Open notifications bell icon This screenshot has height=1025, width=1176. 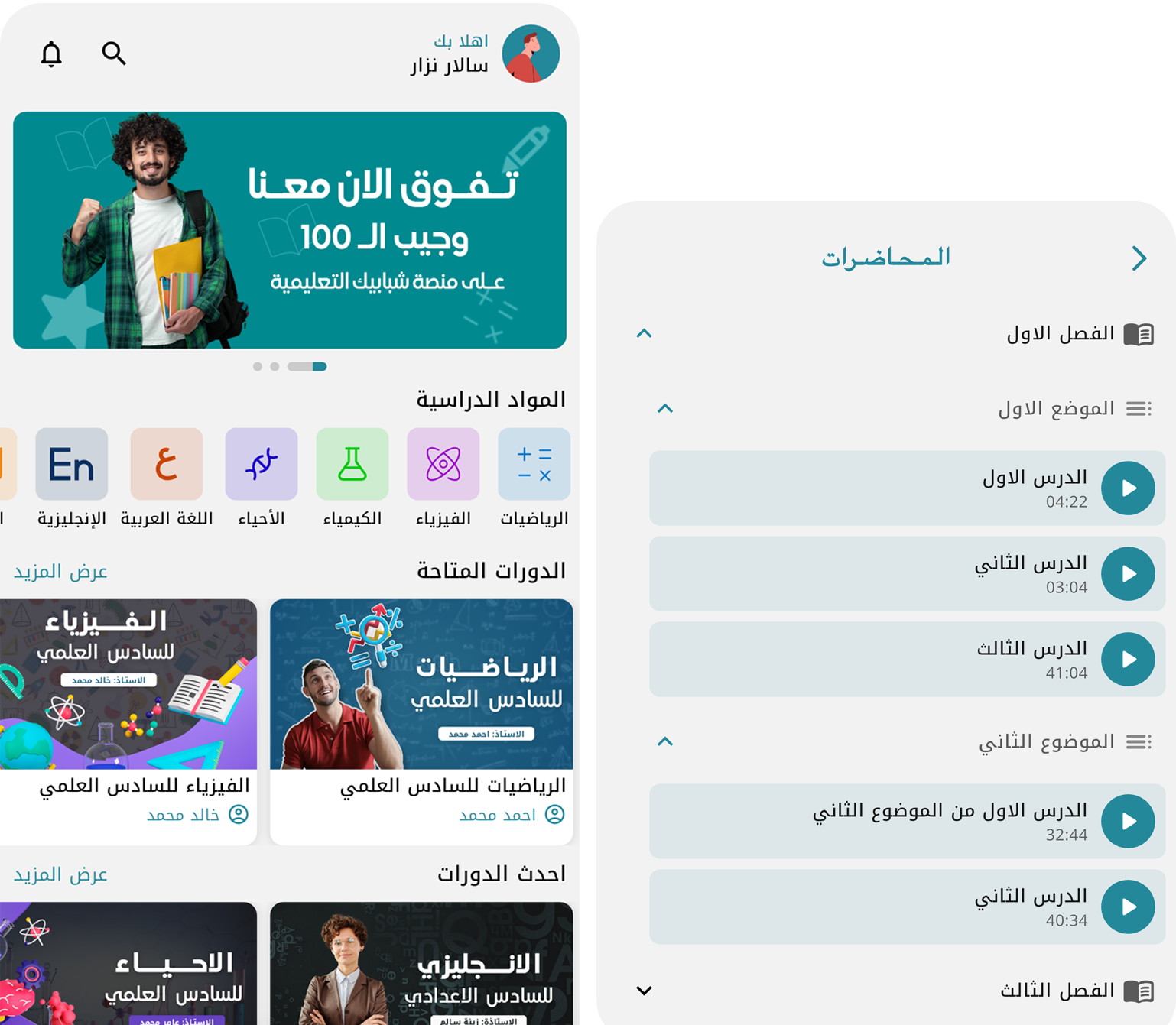click(x=51, y=54)
